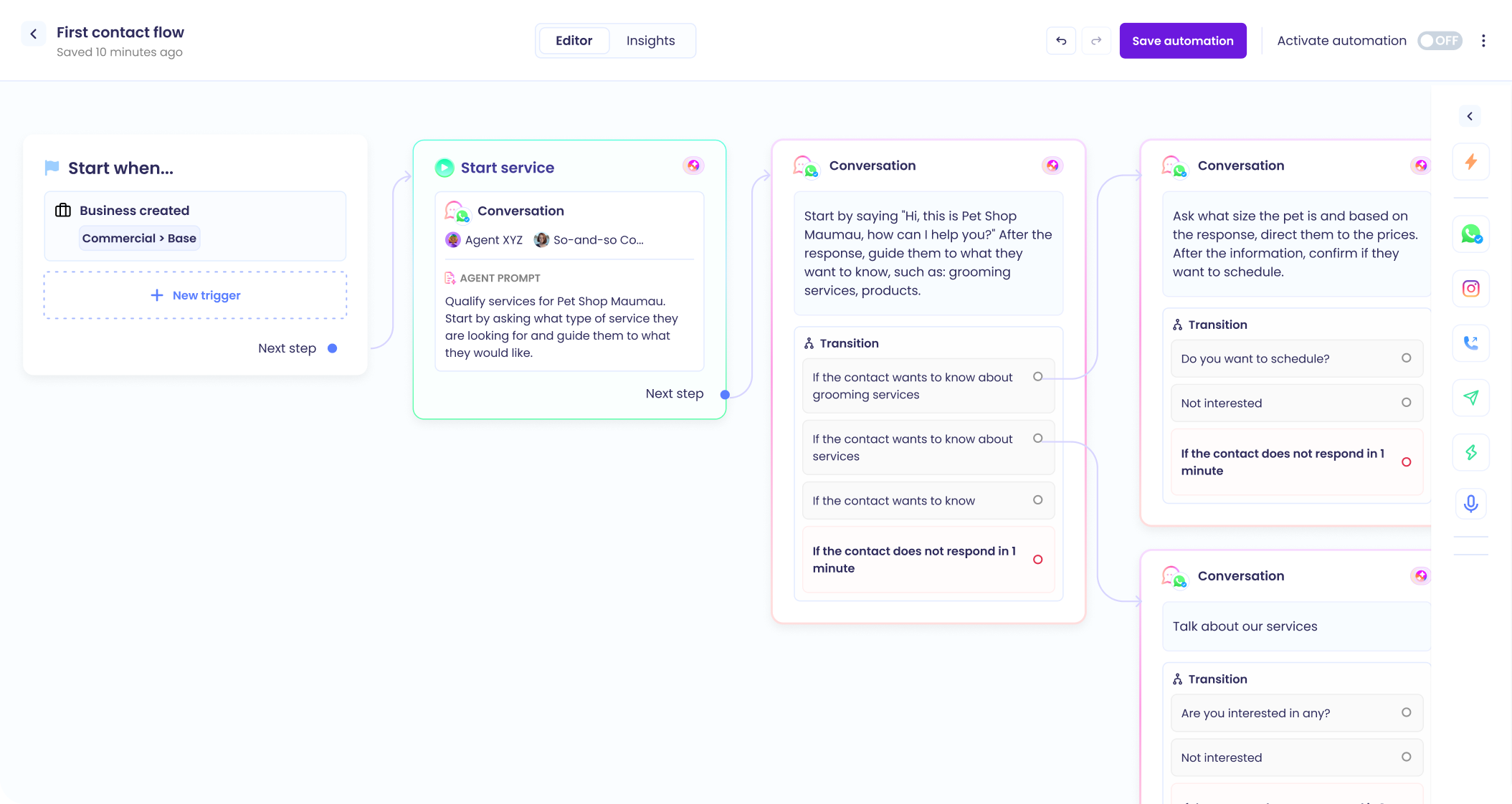The image size is (1512, 804).
Task: Switch to the Insights tab
Action: [650, 41]
